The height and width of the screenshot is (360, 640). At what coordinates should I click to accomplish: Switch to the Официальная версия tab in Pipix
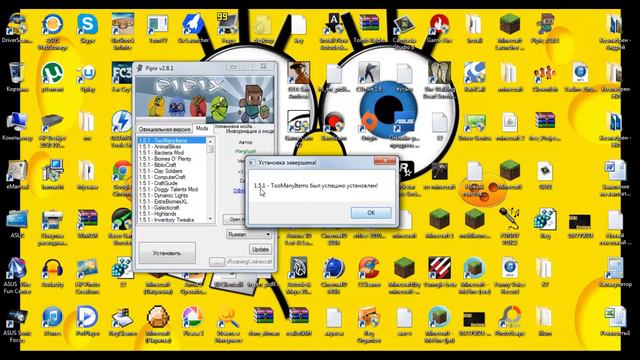164,129
